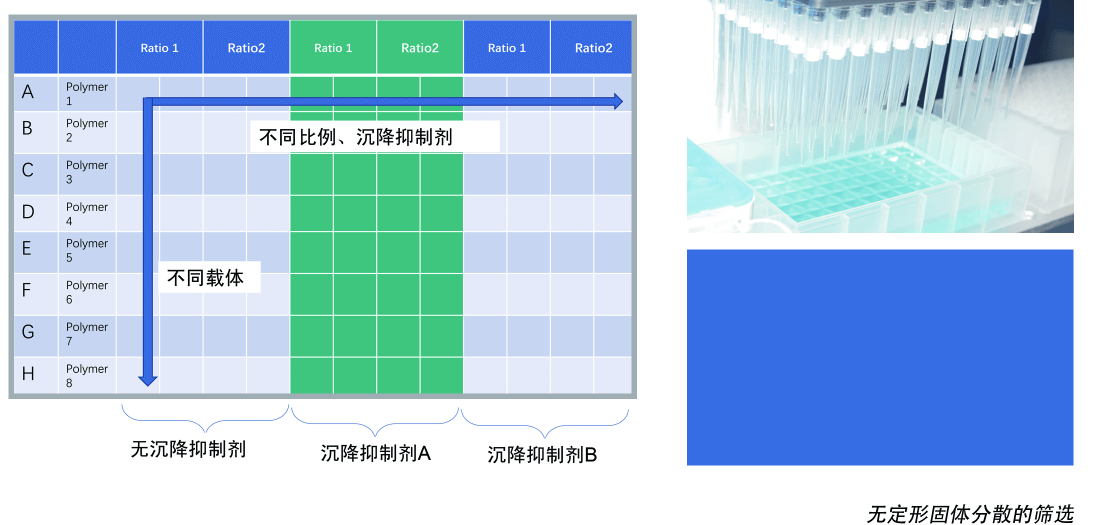Select the Polymer 8 cell
Image resolution: width=1118 pixels, height=525 pixels.
pyautogui.click(x=87, y=376)
